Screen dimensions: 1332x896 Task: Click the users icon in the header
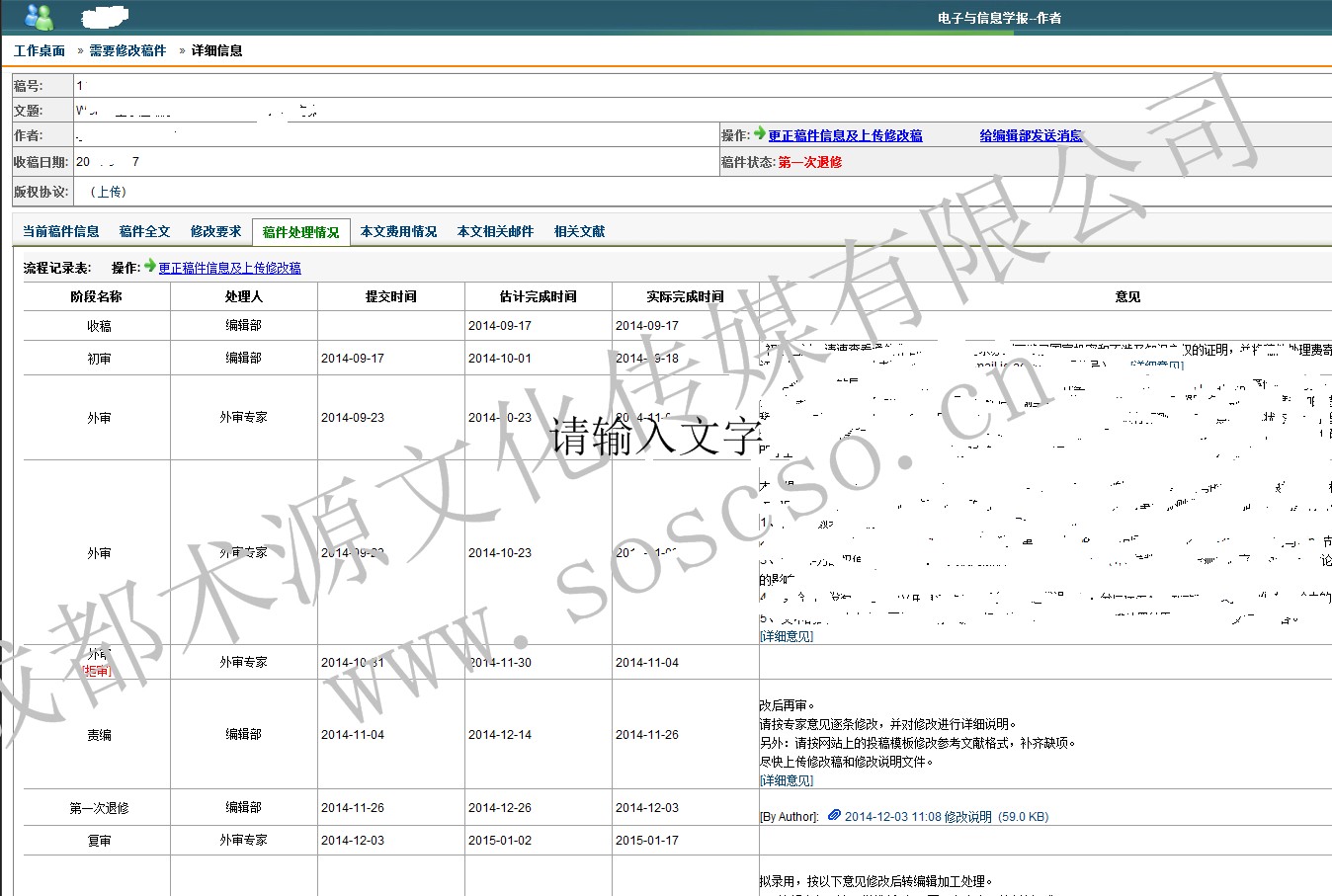(x=40, y=17)
